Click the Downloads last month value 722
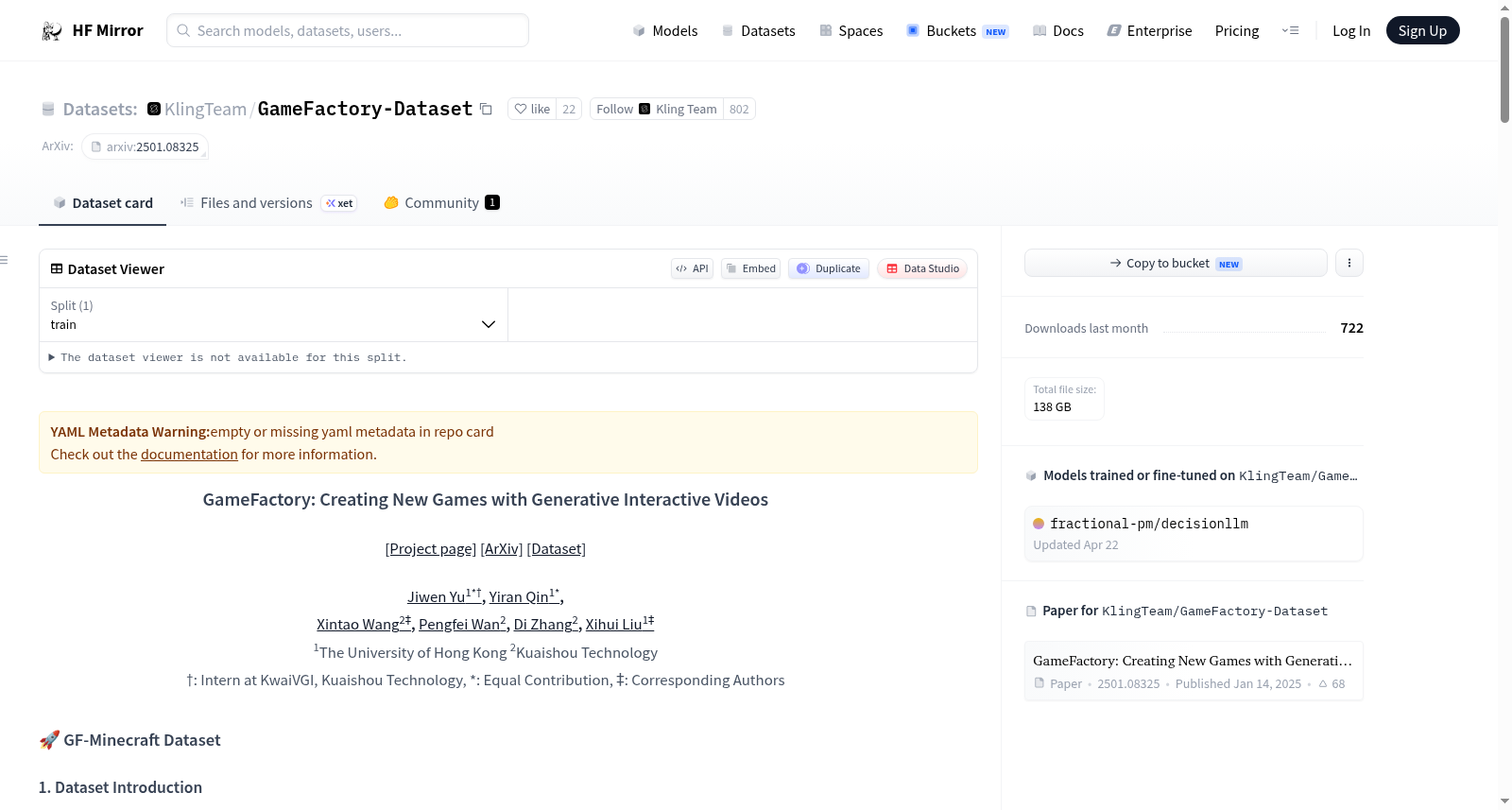Image resolution: width=1512 pixels, height=810 pixels. tap(1351, 328)
